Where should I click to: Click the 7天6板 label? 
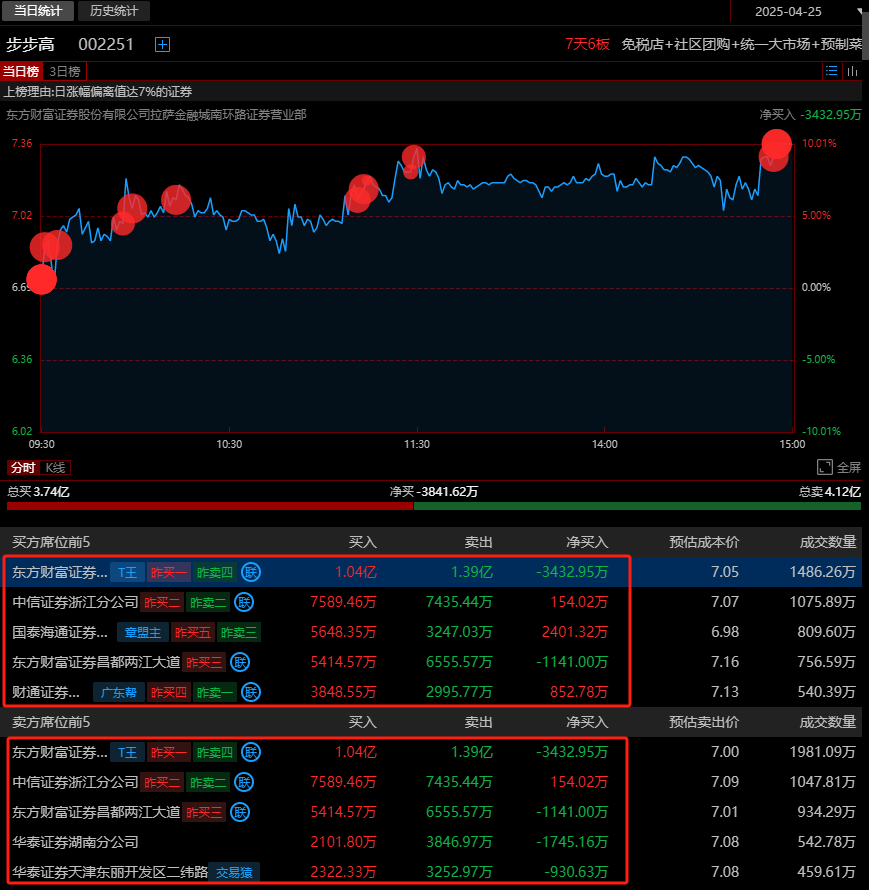587,44
